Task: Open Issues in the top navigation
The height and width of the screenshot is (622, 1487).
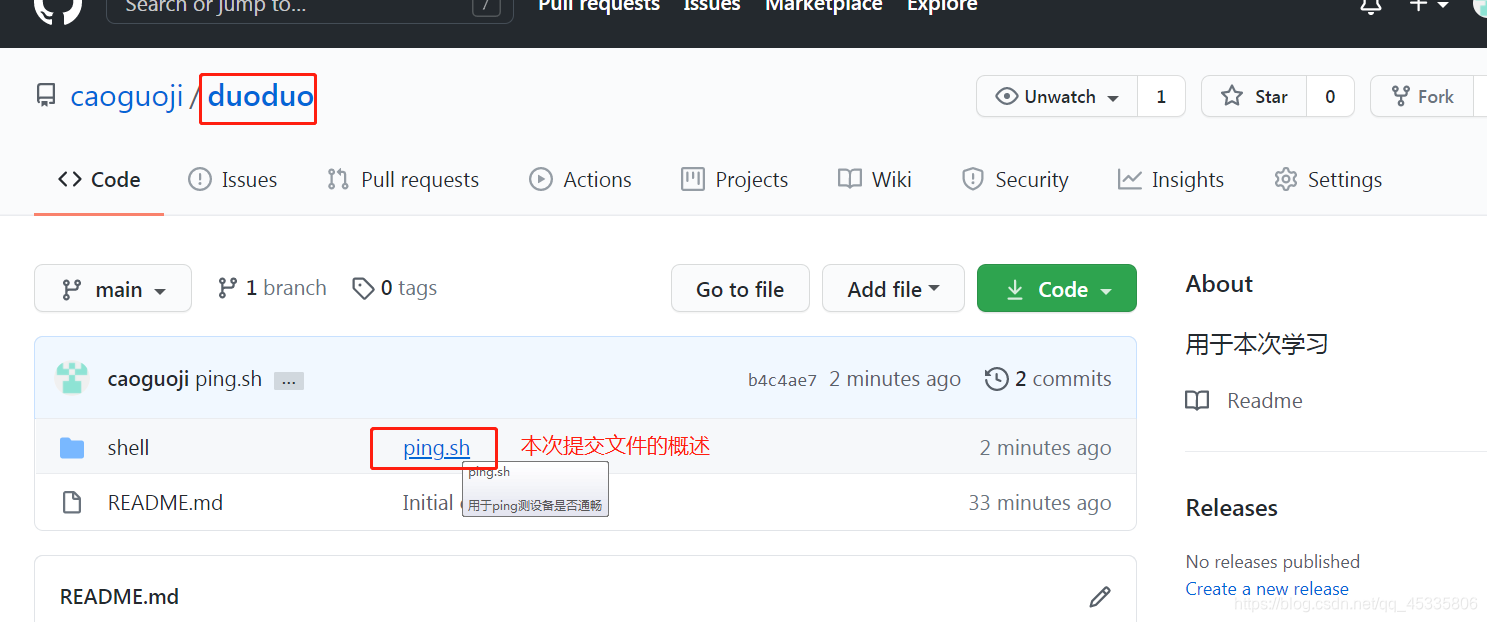Action: click(712, 6)
